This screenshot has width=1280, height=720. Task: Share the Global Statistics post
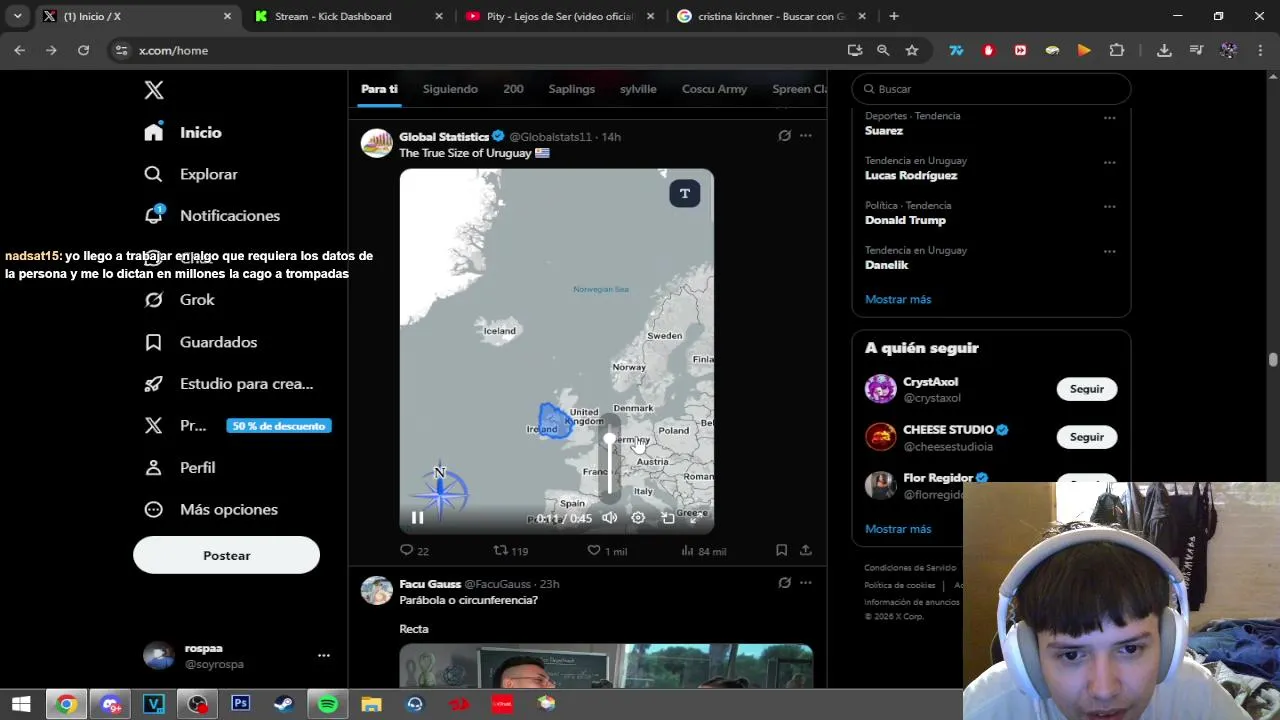coord(806,550)
